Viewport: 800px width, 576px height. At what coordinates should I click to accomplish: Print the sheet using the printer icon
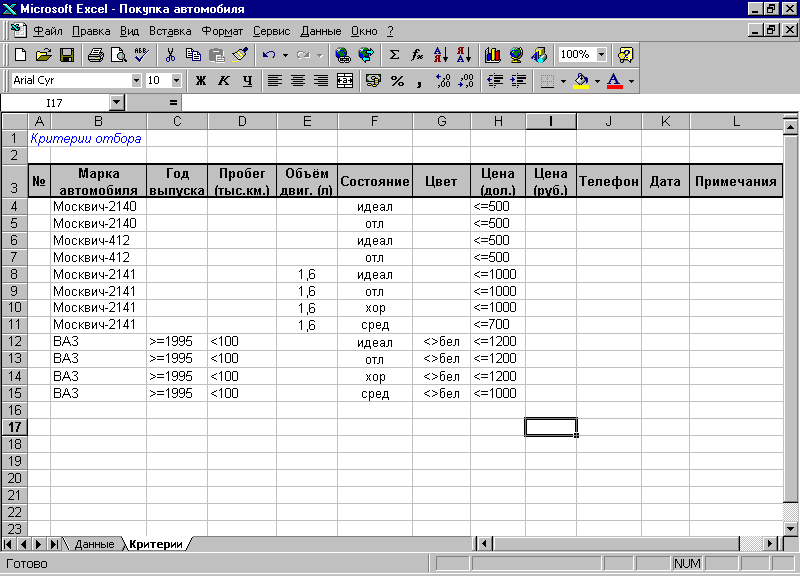[95, 55]
